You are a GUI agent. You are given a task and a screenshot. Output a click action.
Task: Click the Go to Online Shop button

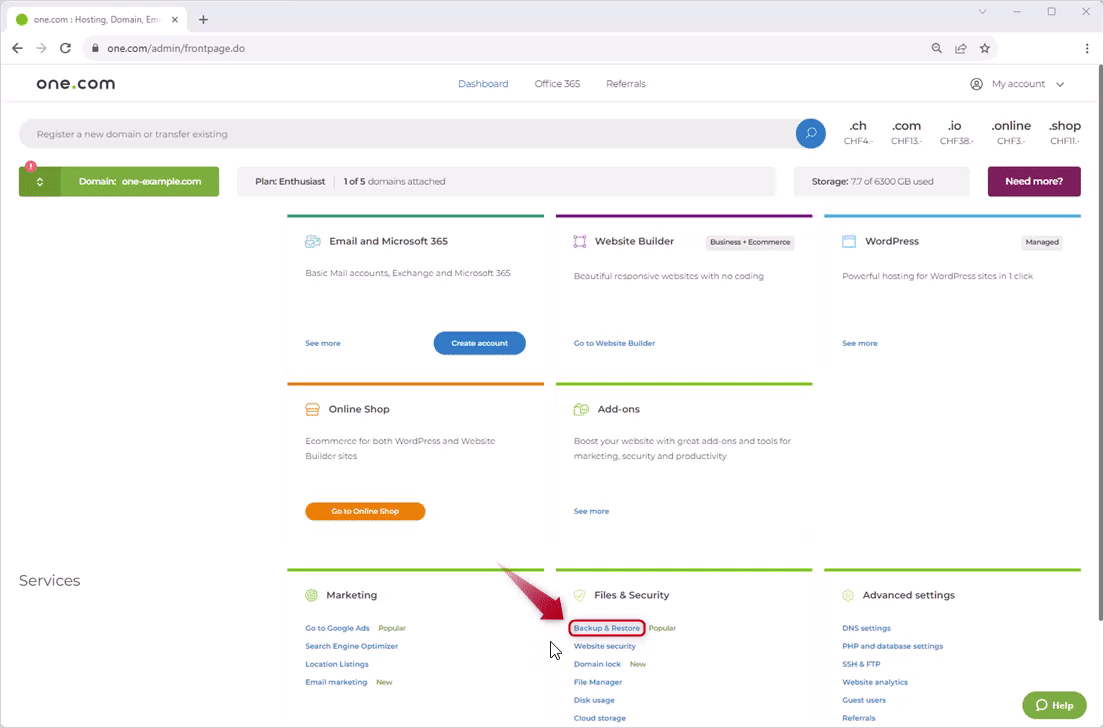tap(365, 511)
